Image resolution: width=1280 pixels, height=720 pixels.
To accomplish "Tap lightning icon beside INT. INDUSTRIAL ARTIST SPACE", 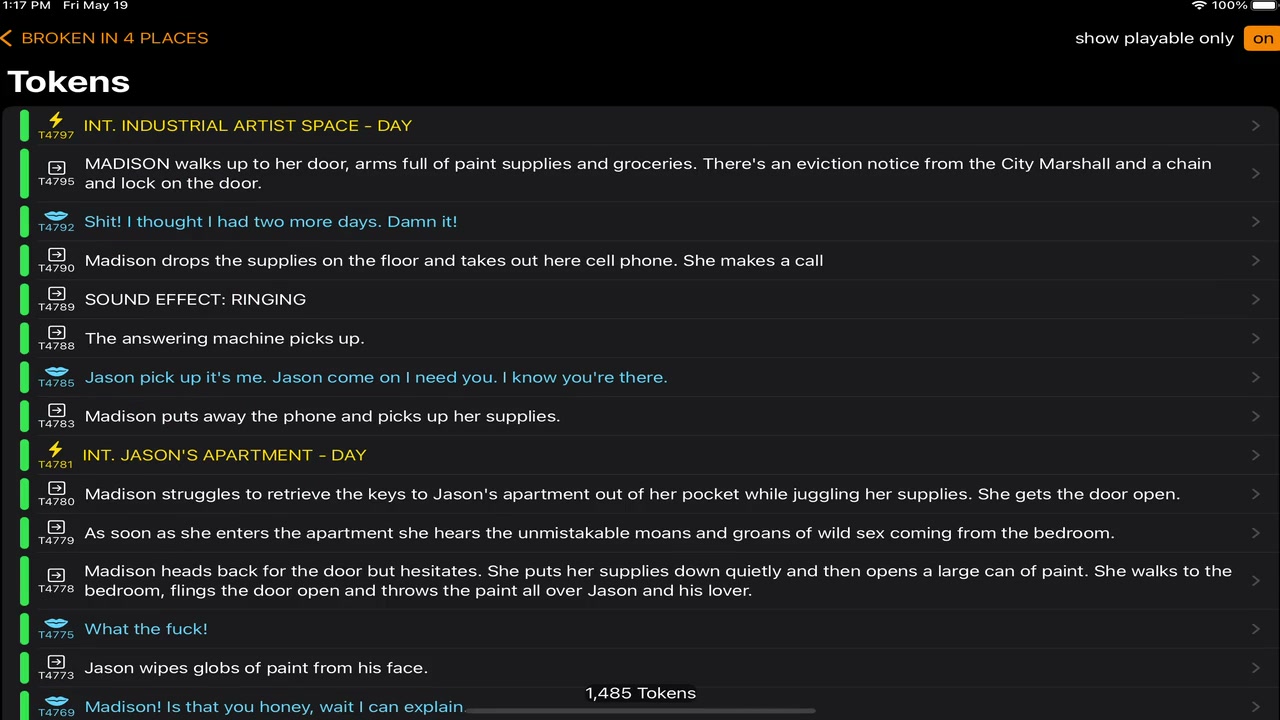I will [56, 120].
